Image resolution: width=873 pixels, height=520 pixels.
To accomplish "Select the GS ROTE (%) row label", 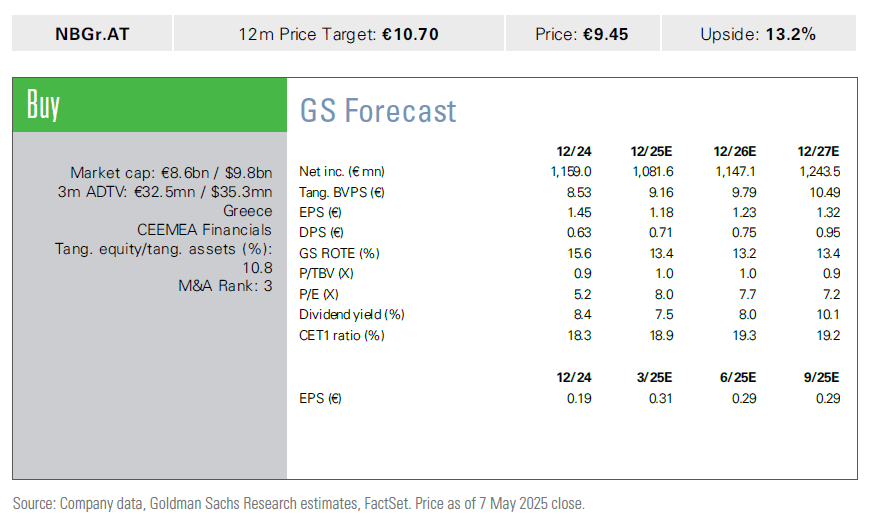I will pos(340,253).
